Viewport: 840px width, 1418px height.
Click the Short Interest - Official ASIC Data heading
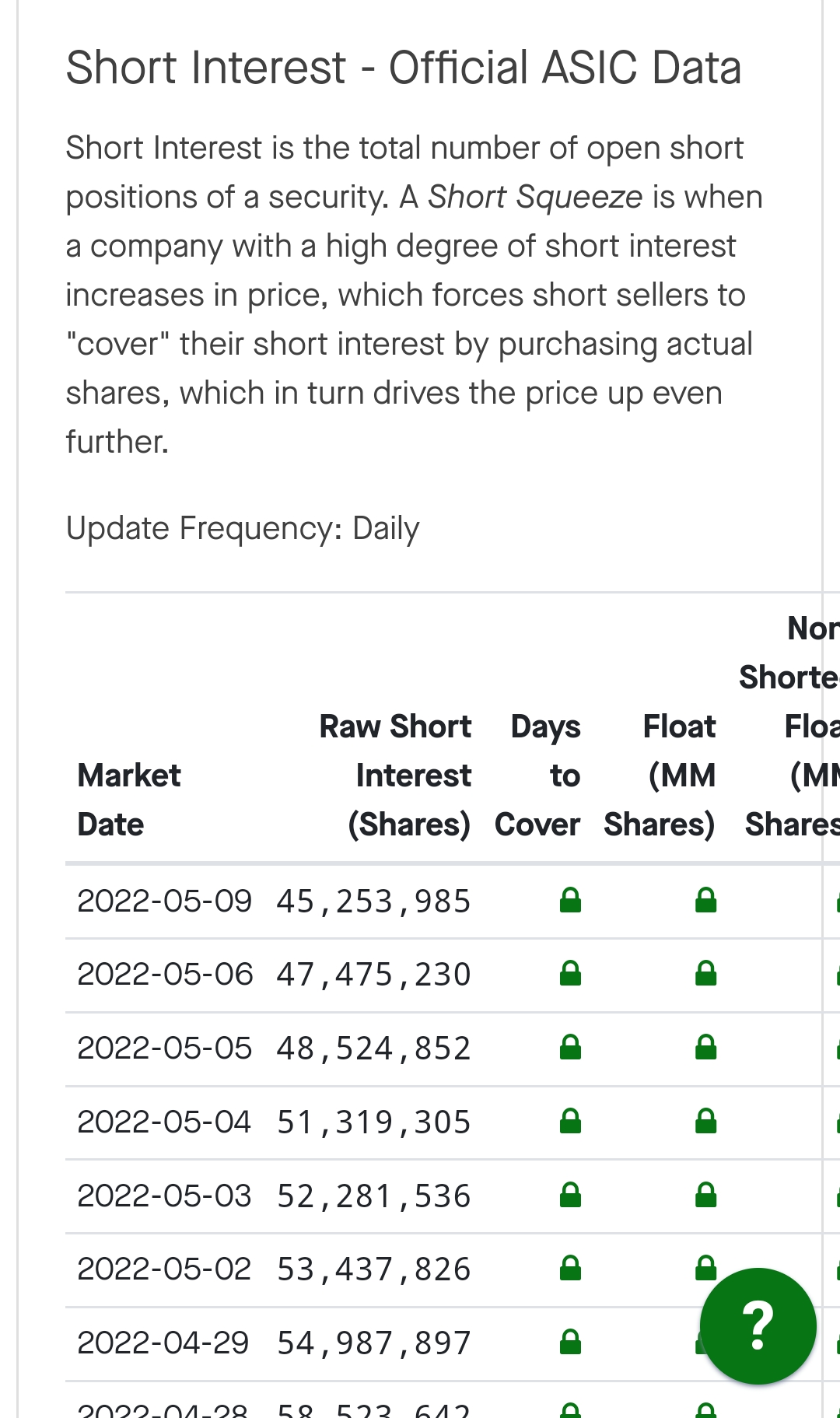pos(404,68)
